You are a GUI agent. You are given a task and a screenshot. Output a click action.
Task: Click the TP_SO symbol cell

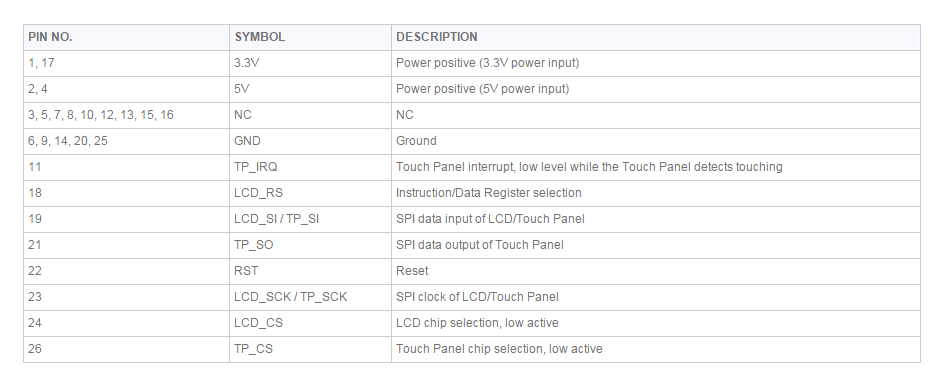click(x=311, y=245)
